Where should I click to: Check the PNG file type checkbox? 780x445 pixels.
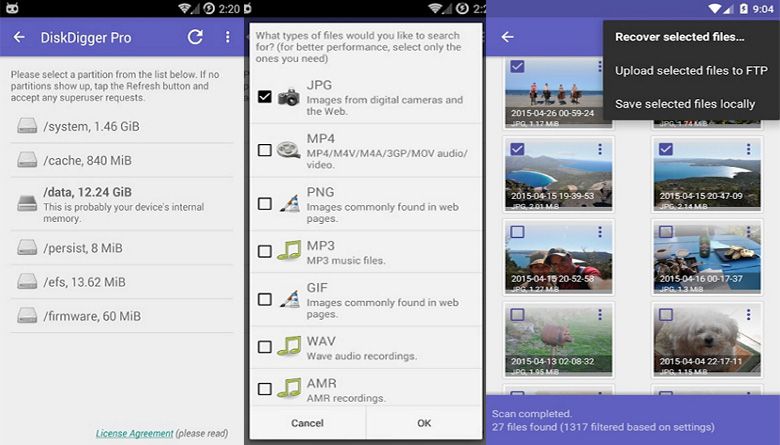click(265, 203)
